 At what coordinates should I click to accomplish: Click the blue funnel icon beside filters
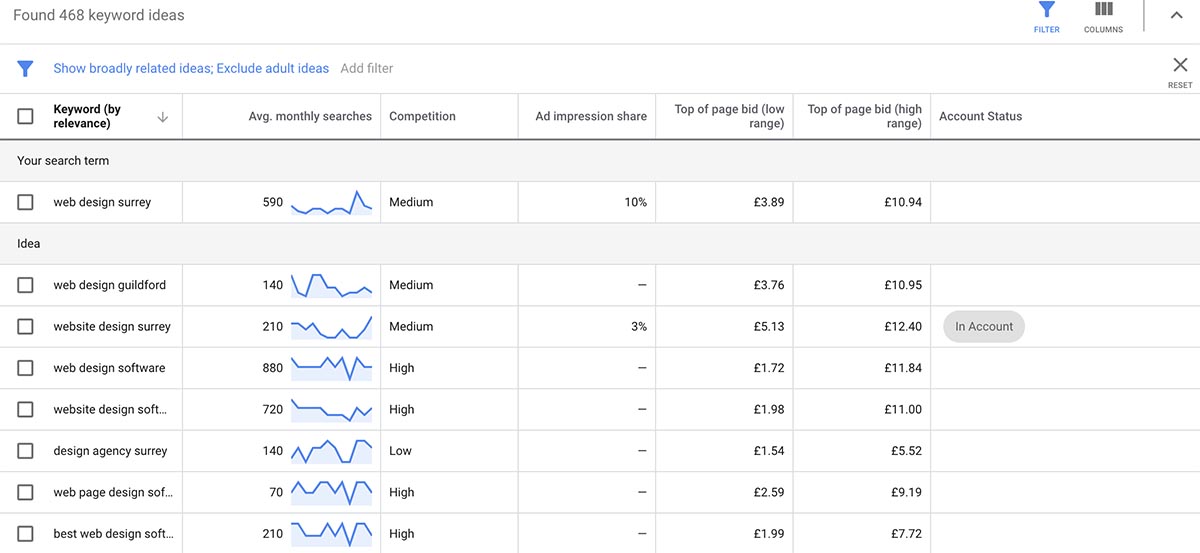point(25,69)
